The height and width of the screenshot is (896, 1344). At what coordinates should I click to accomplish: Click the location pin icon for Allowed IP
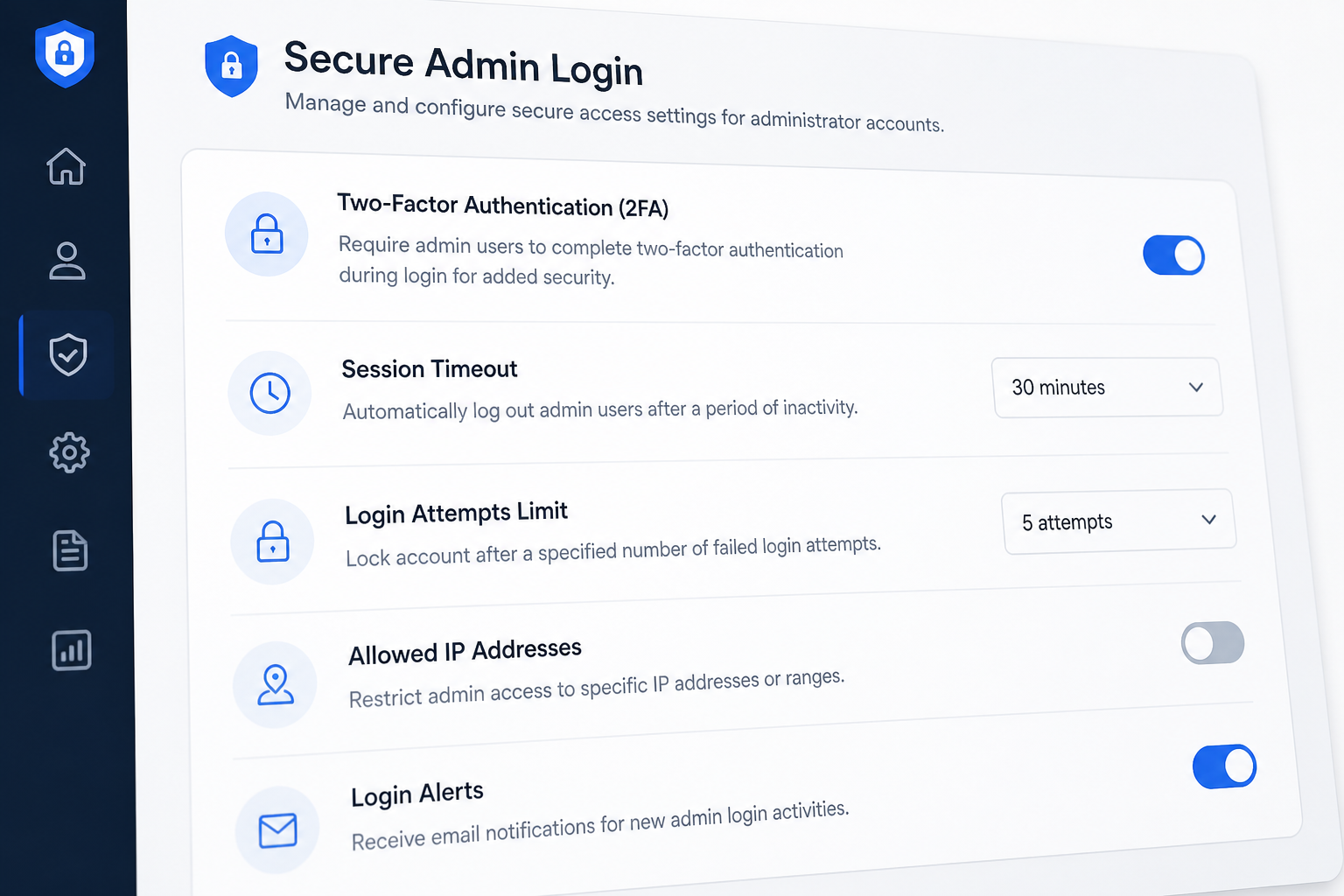pos(275,684)
